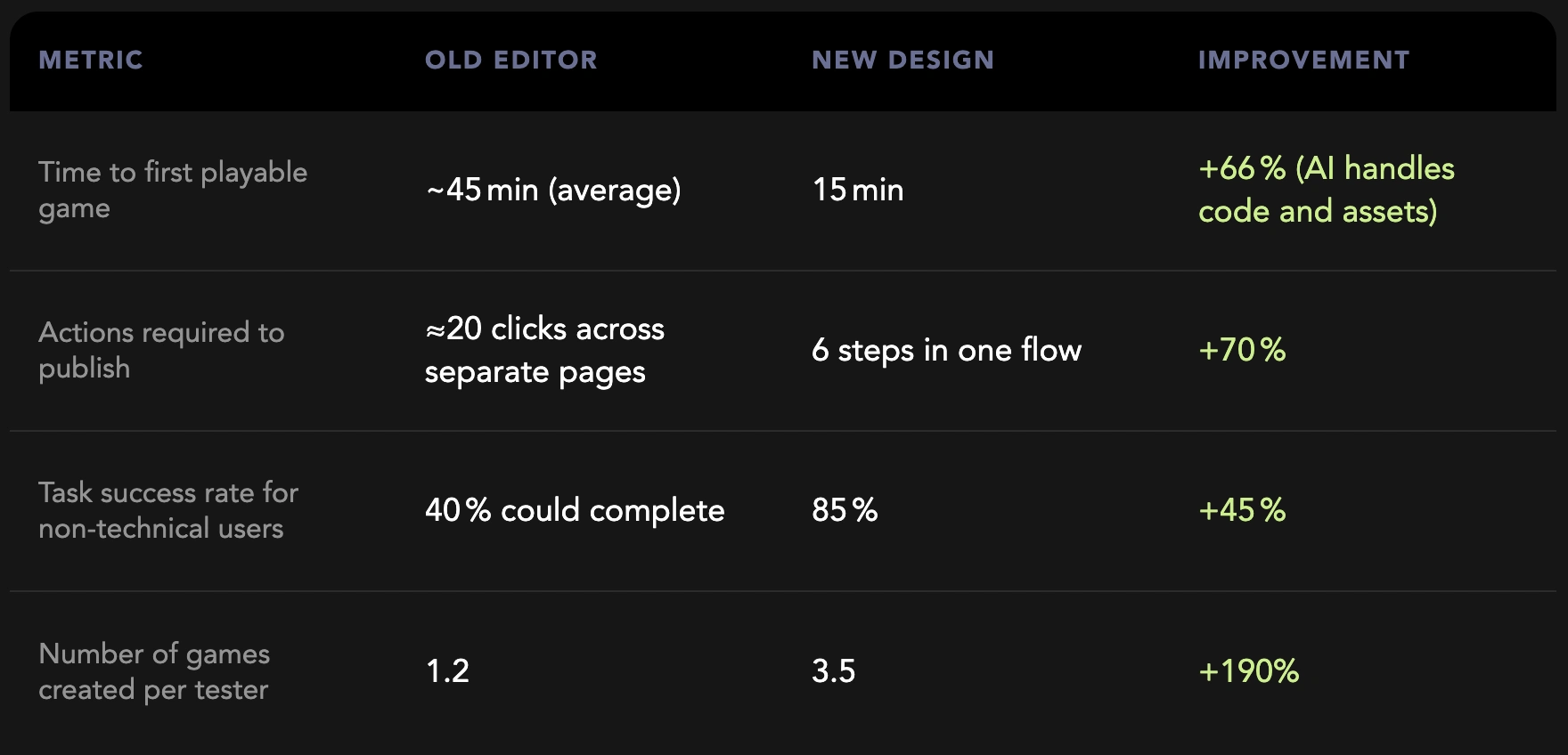The width and height of the screenshot is (1568, 755).
Task: Click the '85%' new design value
Action: coord(845,510)
